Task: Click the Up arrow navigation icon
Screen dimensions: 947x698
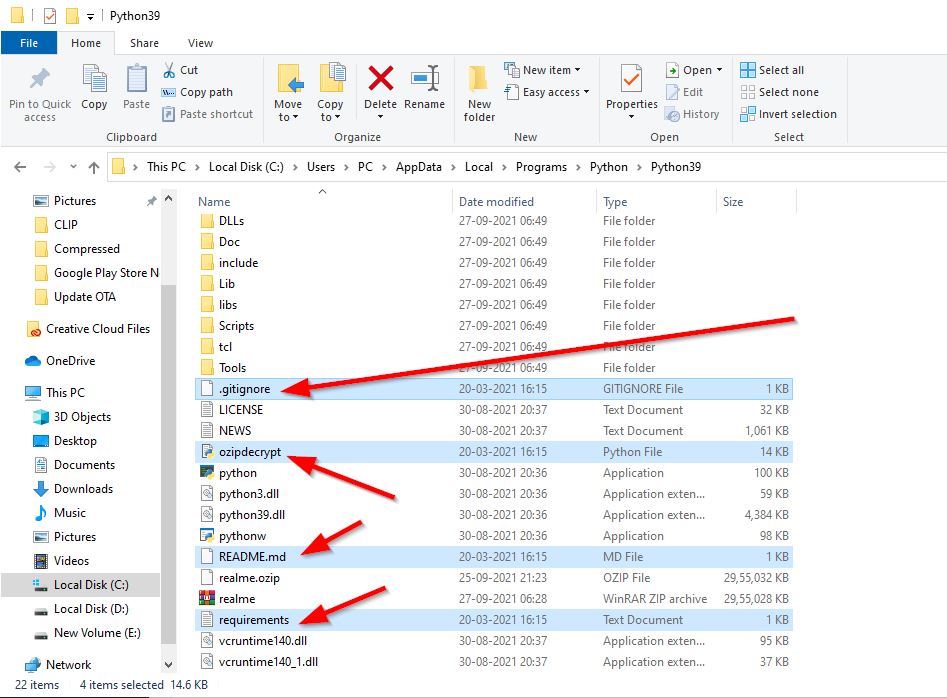Action: 94,167
